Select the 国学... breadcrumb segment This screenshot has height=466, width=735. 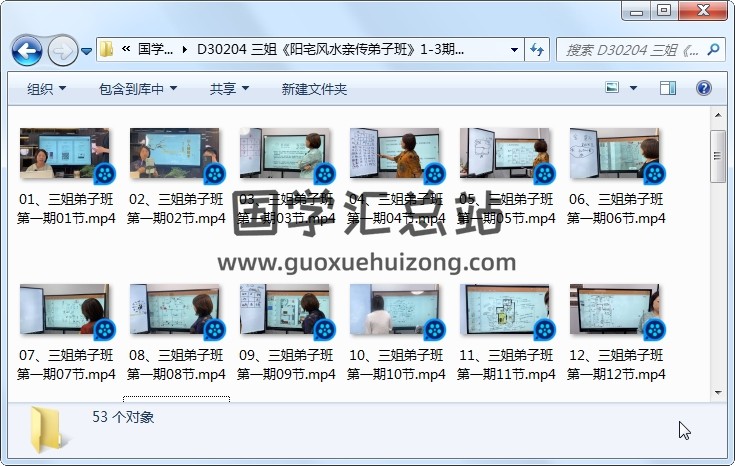[x=155, y=49]
